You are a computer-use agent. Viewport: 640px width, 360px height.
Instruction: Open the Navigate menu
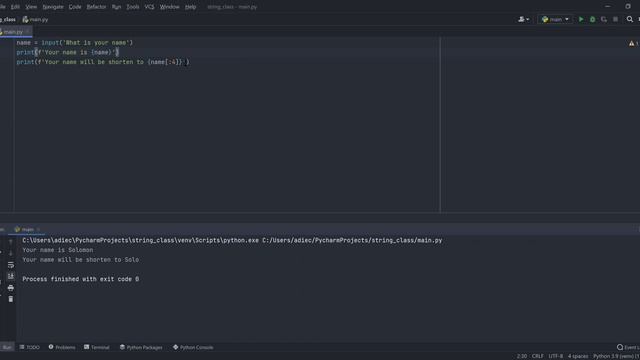point(53,7)
